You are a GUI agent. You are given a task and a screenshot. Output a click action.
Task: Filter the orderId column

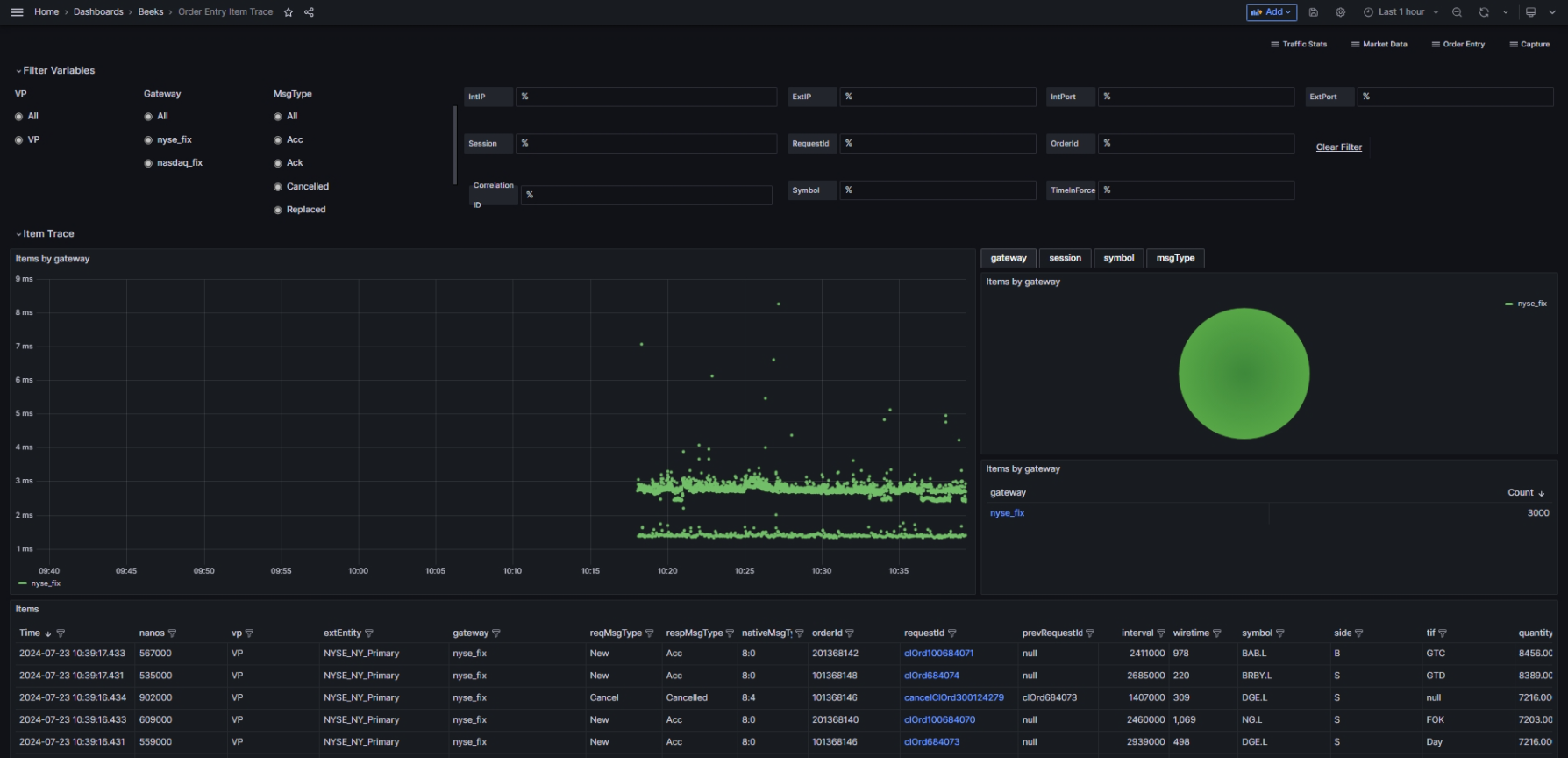pyautogui.click(x=849, y=633)
